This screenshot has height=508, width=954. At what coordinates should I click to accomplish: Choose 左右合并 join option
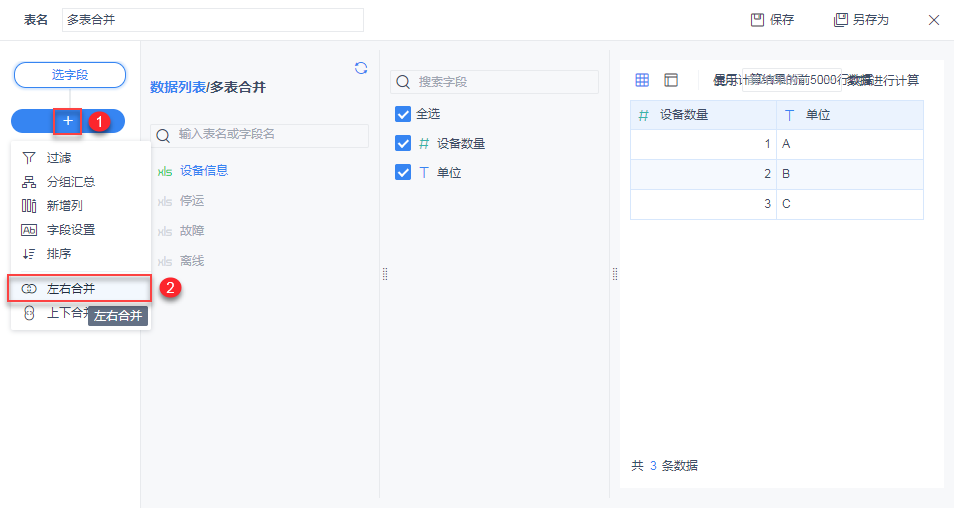pyautogui.click(x=70, y=288)
